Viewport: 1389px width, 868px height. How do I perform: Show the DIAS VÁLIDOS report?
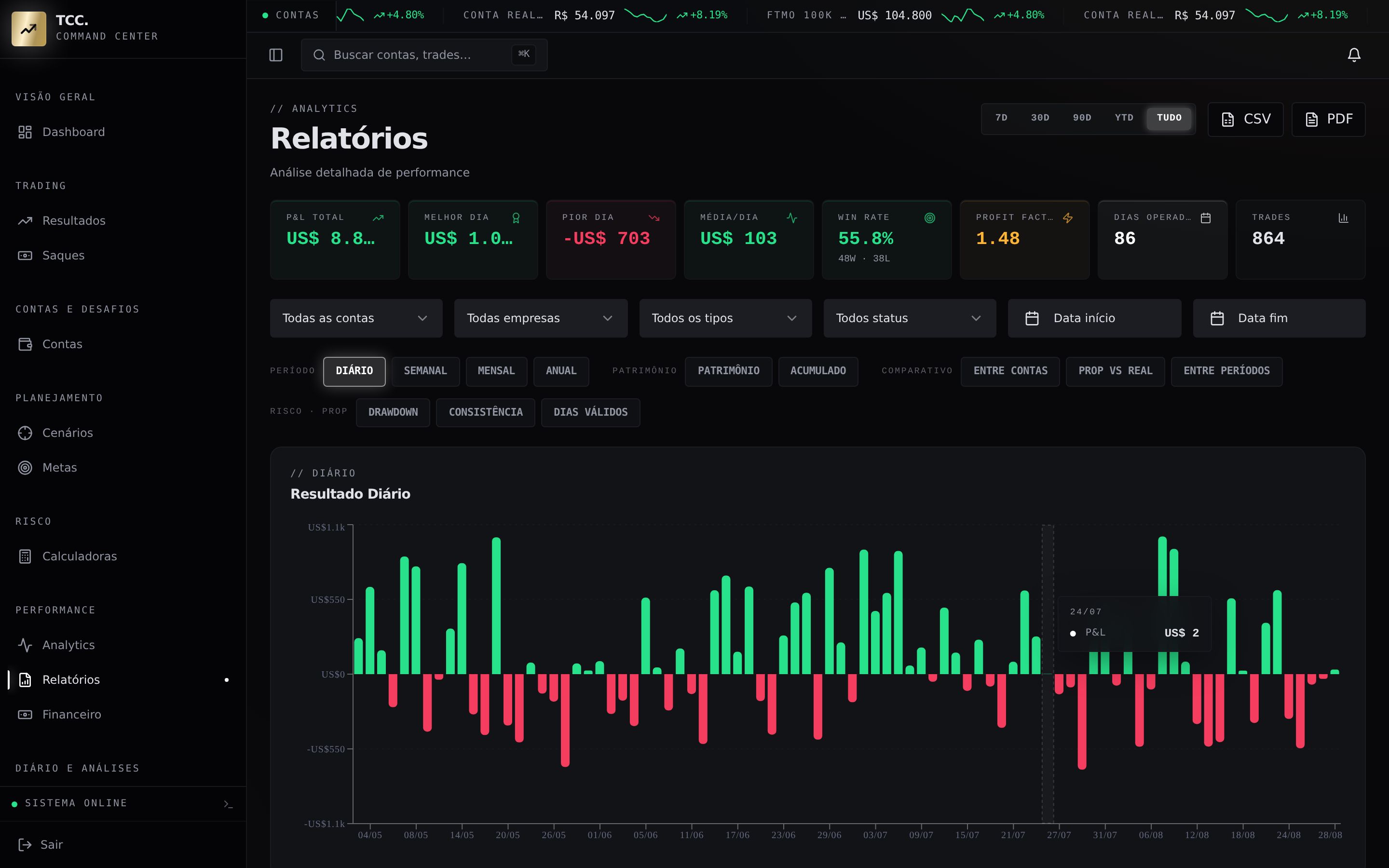coord(591,412)
